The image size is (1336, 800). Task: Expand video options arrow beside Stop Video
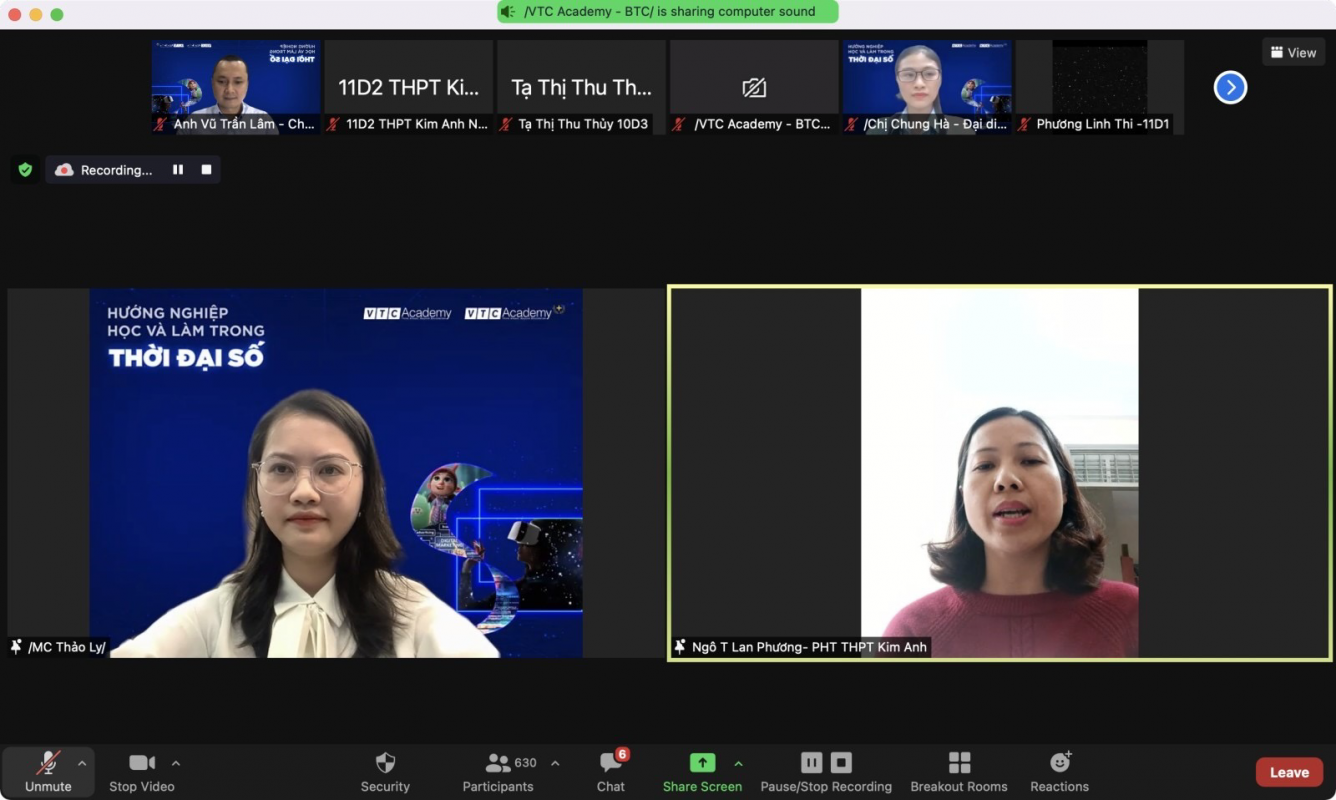click(x=176, y=763)
